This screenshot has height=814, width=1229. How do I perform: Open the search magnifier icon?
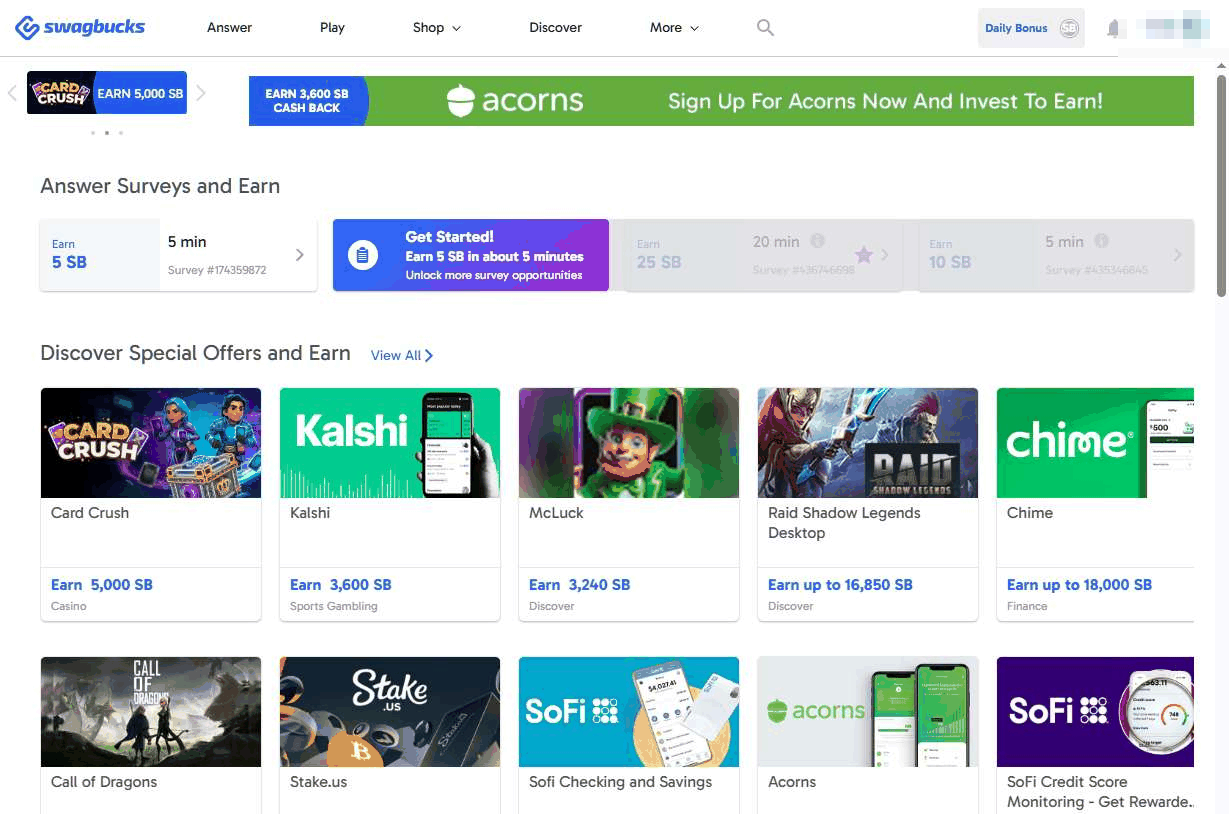pos(765,28)
